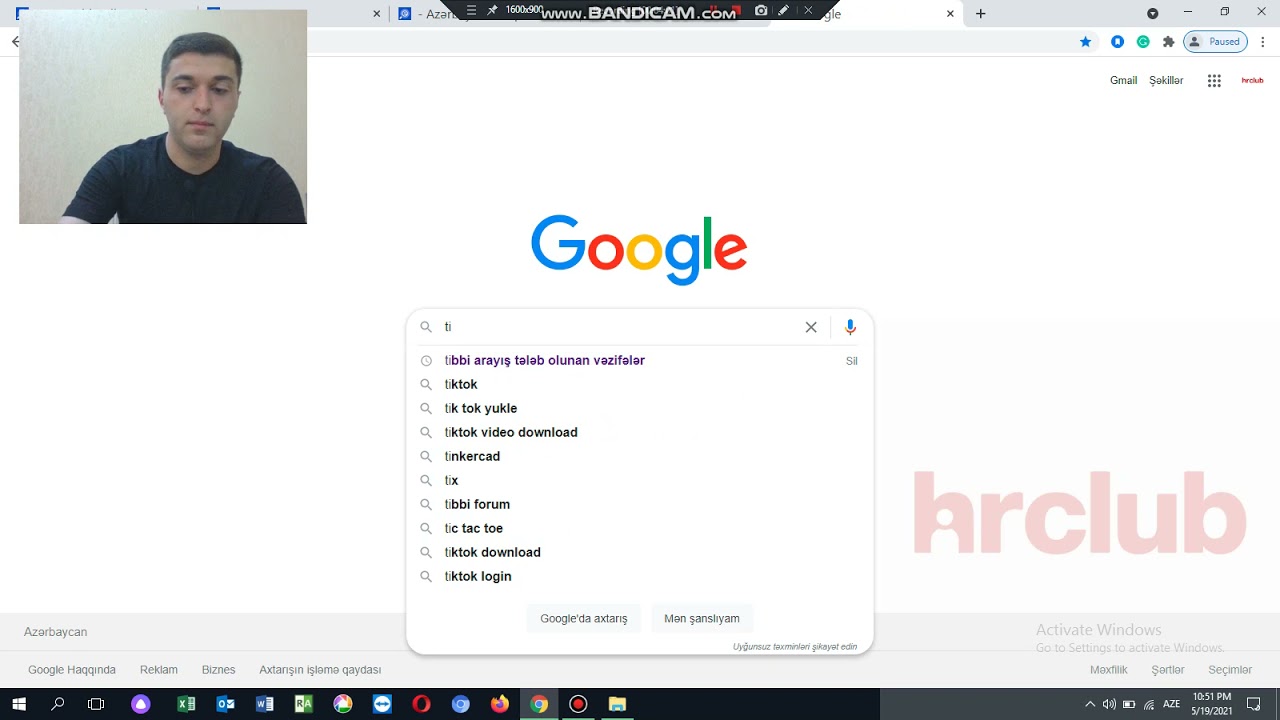
Task: Close the Bandicam recording bar
Action: (x=808, y=11)
